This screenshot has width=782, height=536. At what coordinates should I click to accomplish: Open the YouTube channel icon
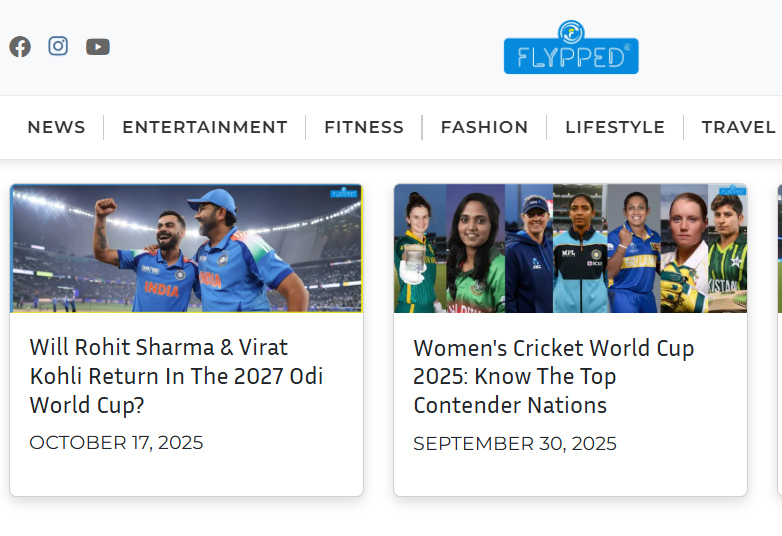point(97,47)
